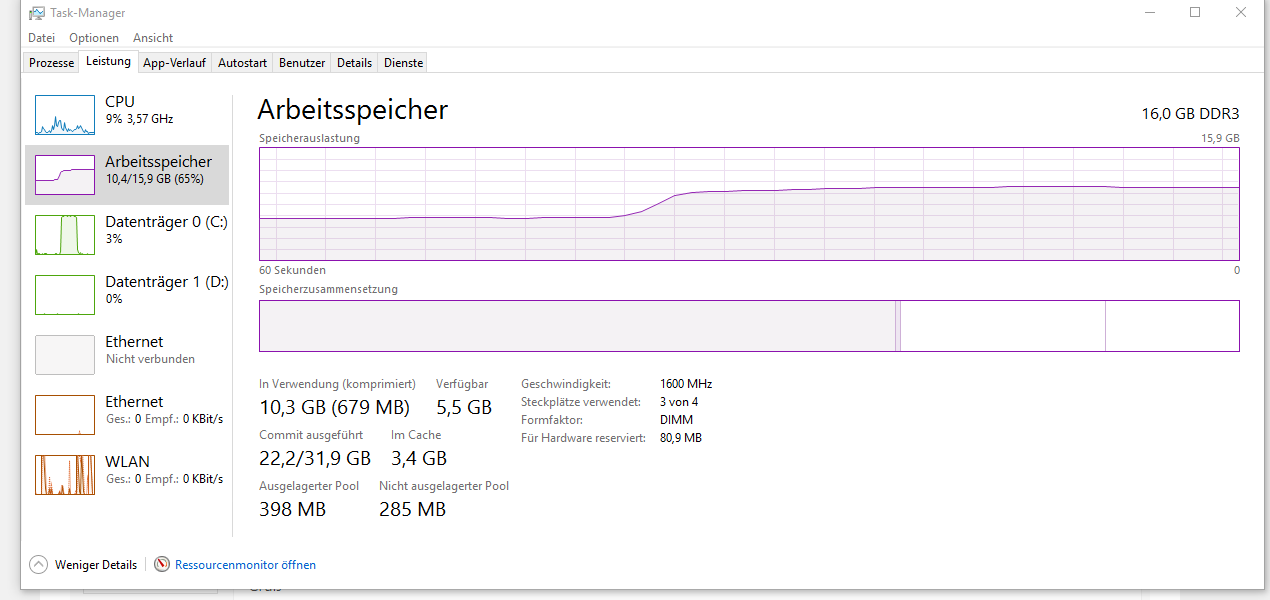Select the WLAN network graph thumbnail
The height and width of the screenshot is (600, 1270).
65,475
